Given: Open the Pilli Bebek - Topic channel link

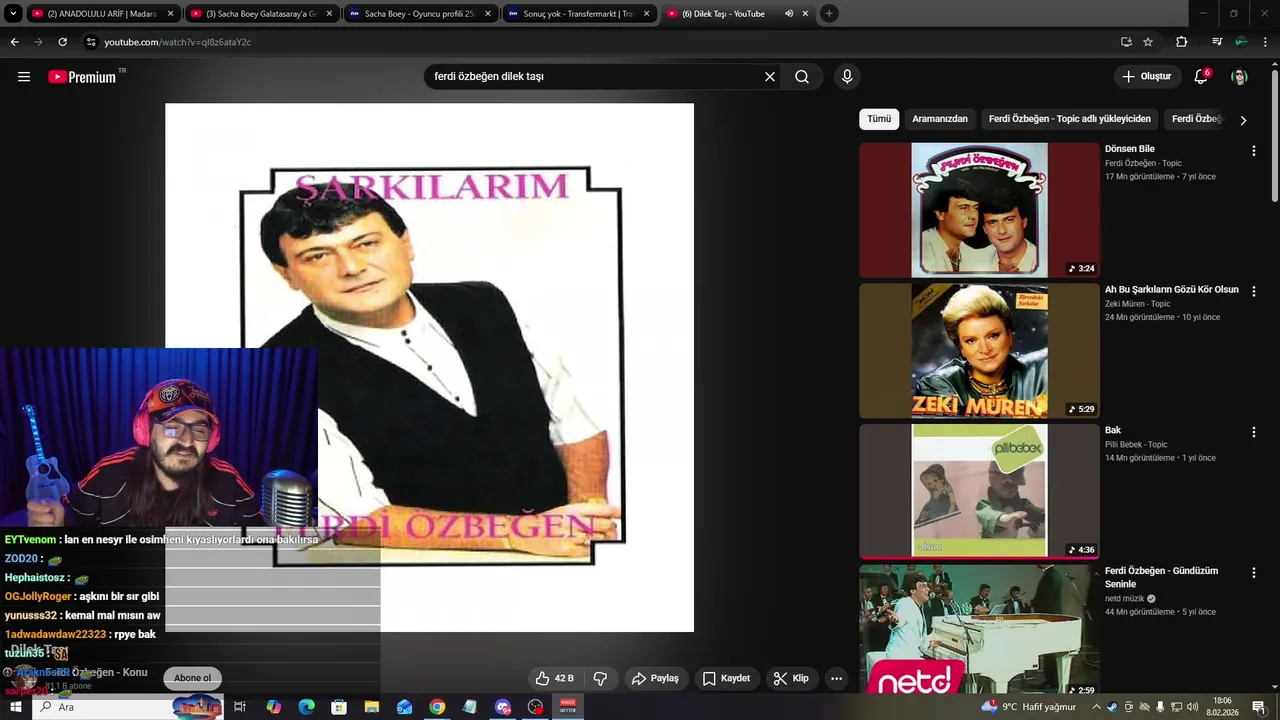Looking at the screenshot, I should [x=1136, y=445].
